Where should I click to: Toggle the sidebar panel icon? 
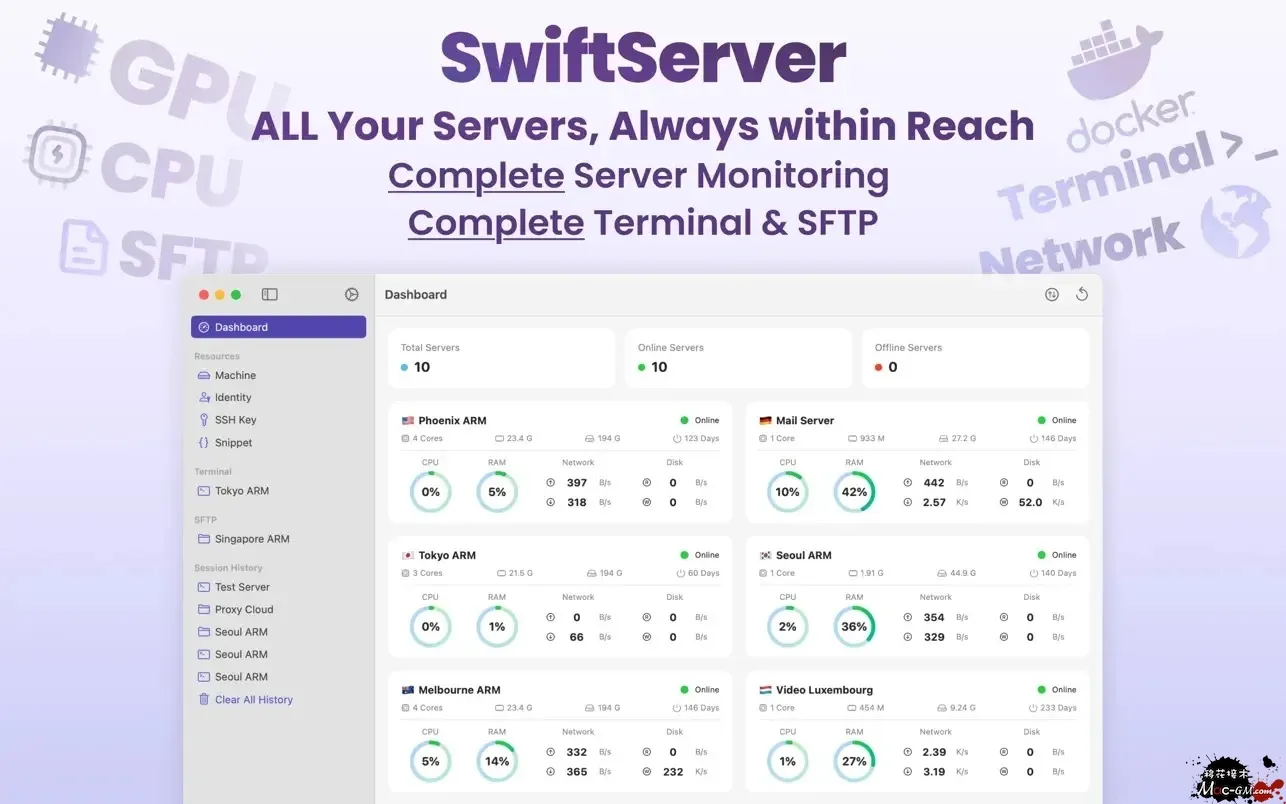coord(270,294)
